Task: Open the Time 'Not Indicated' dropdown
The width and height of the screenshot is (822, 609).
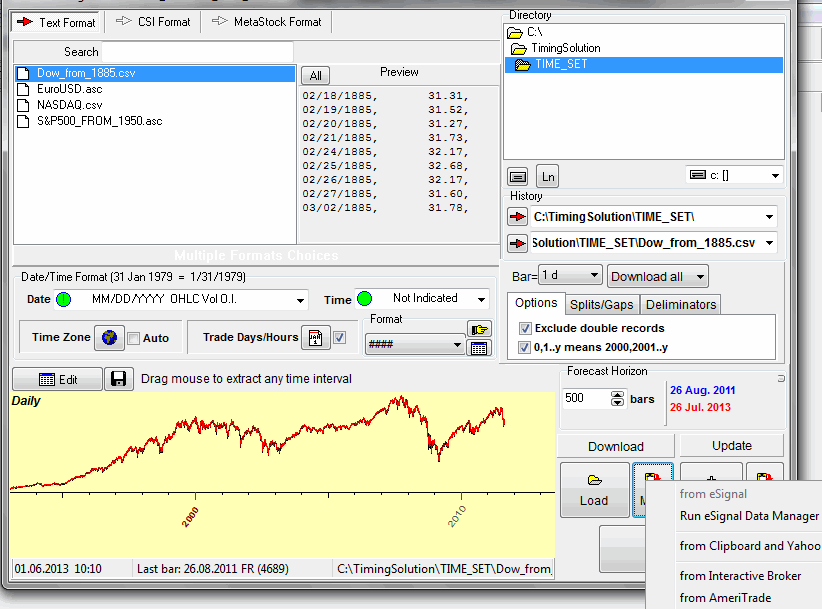Action: pos(481,299)
